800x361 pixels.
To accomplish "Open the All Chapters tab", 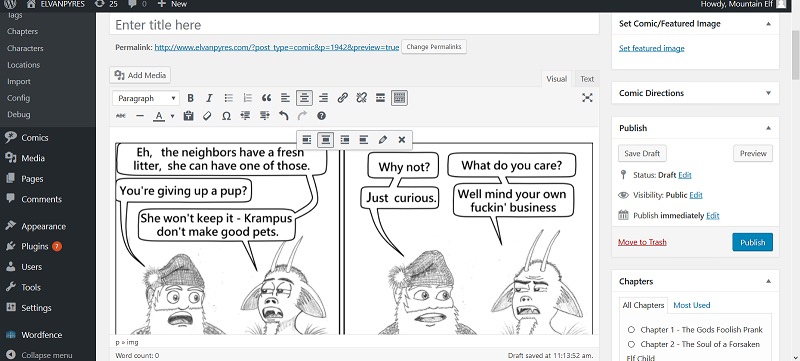I will [643, 305].
